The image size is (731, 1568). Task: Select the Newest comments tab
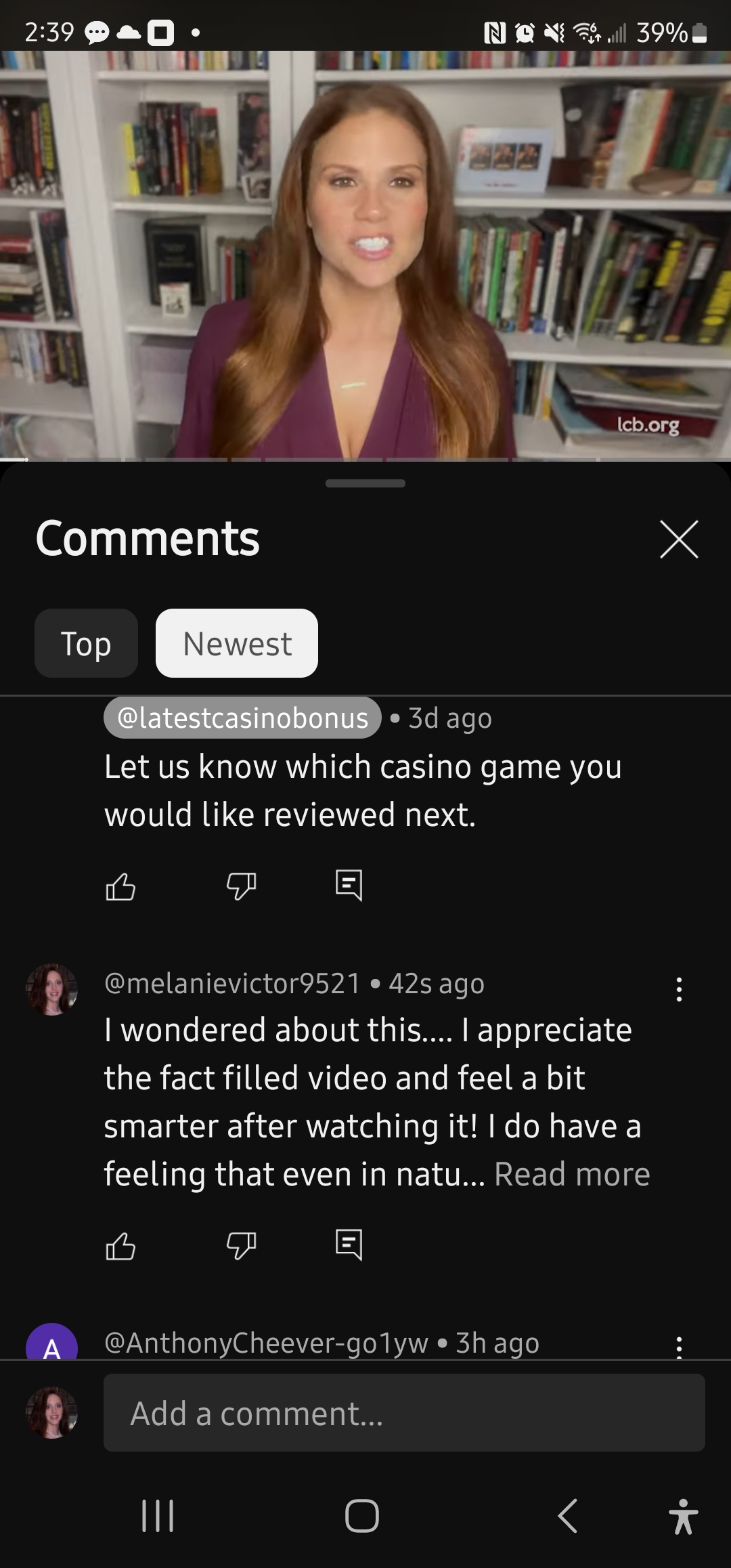click(237, 643)
